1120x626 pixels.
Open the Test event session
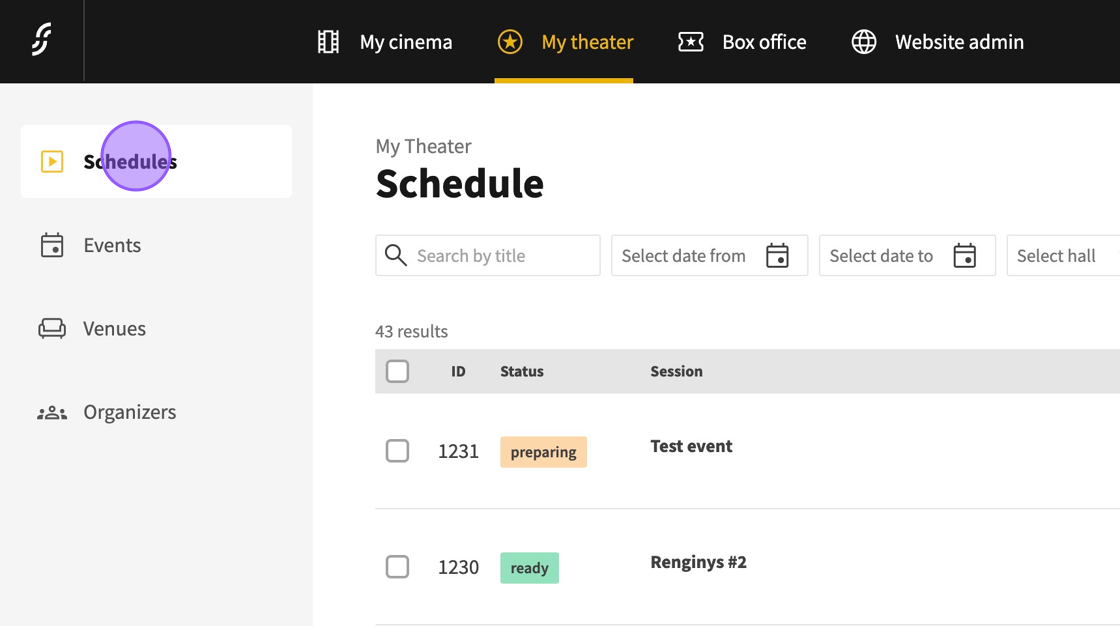point(691,446)
